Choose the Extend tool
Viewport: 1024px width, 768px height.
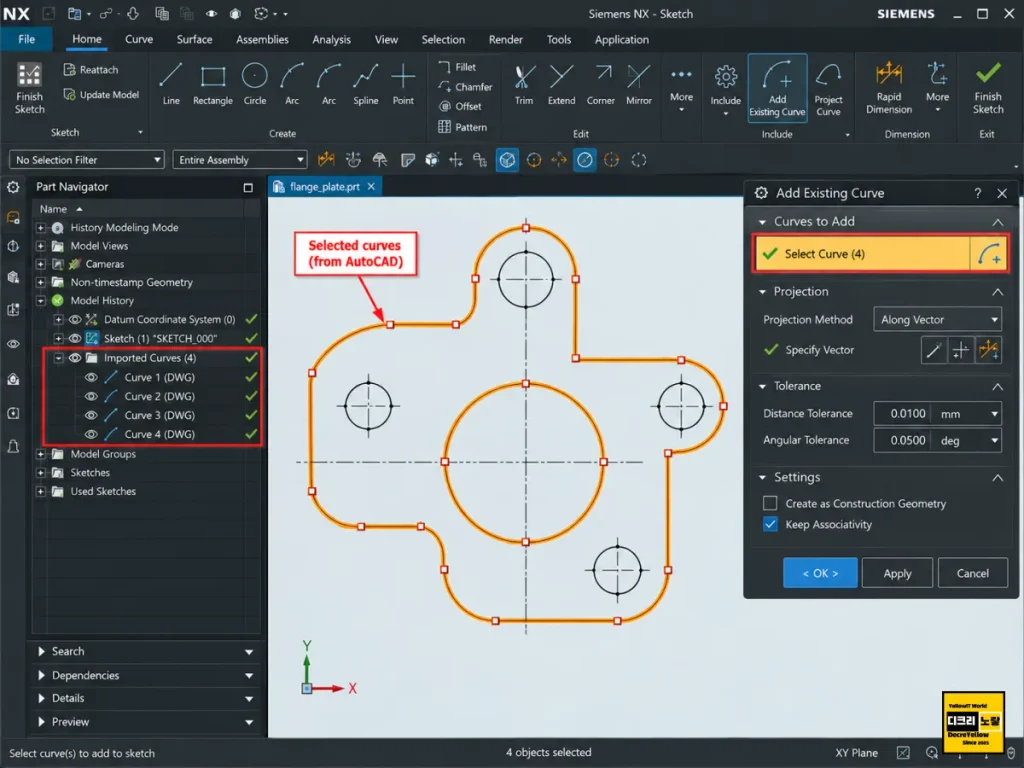(x=562, y=84)
